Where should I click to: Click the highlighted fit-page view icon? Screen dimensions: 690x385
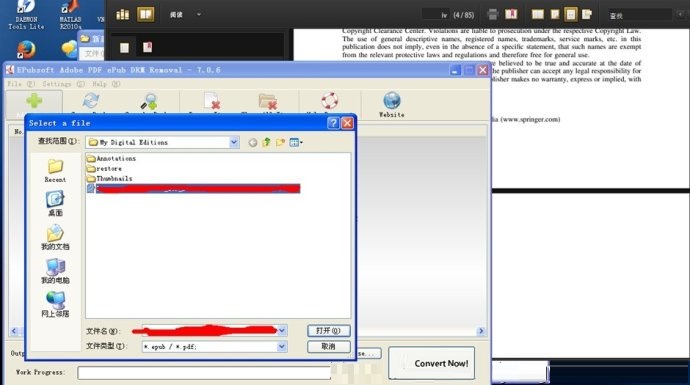pyautogui.click(x=571, y=15)
